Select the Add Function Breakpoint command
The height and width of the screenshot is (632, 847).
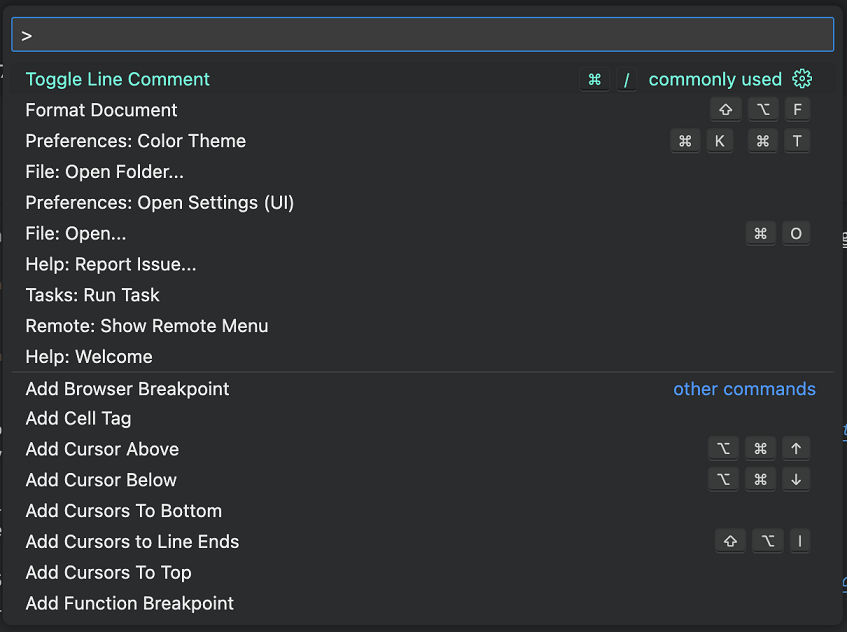click(129, 604)
